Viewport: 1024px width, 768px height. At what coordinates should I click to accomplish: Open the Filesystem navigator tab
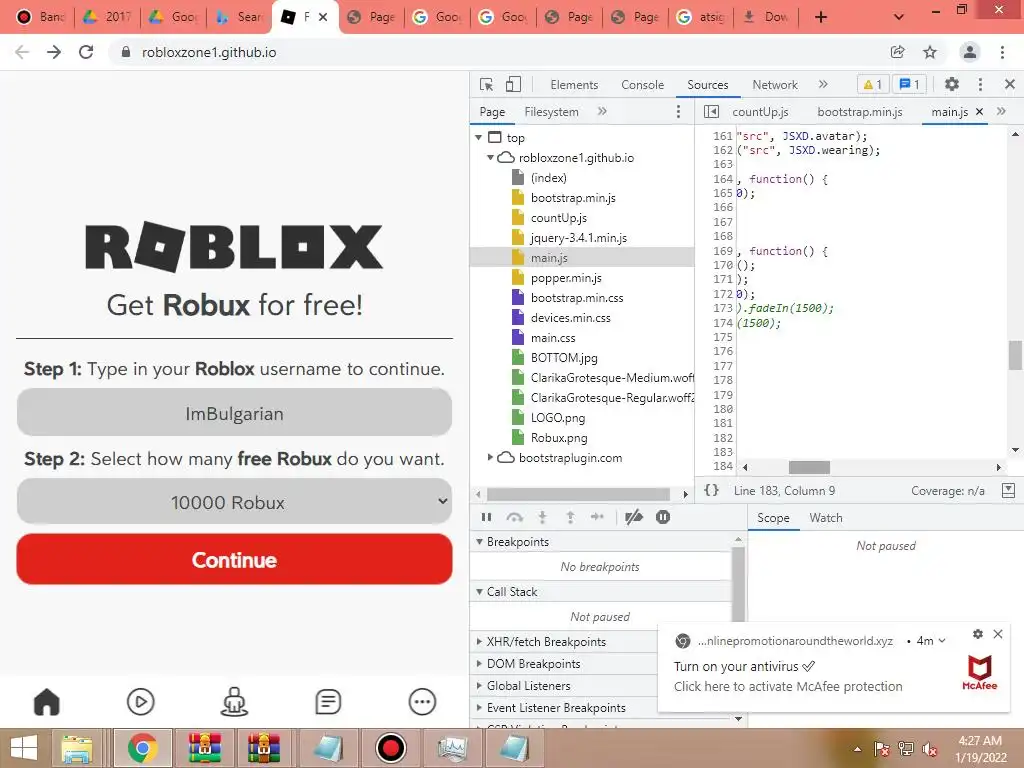click(x=551, y=112)
